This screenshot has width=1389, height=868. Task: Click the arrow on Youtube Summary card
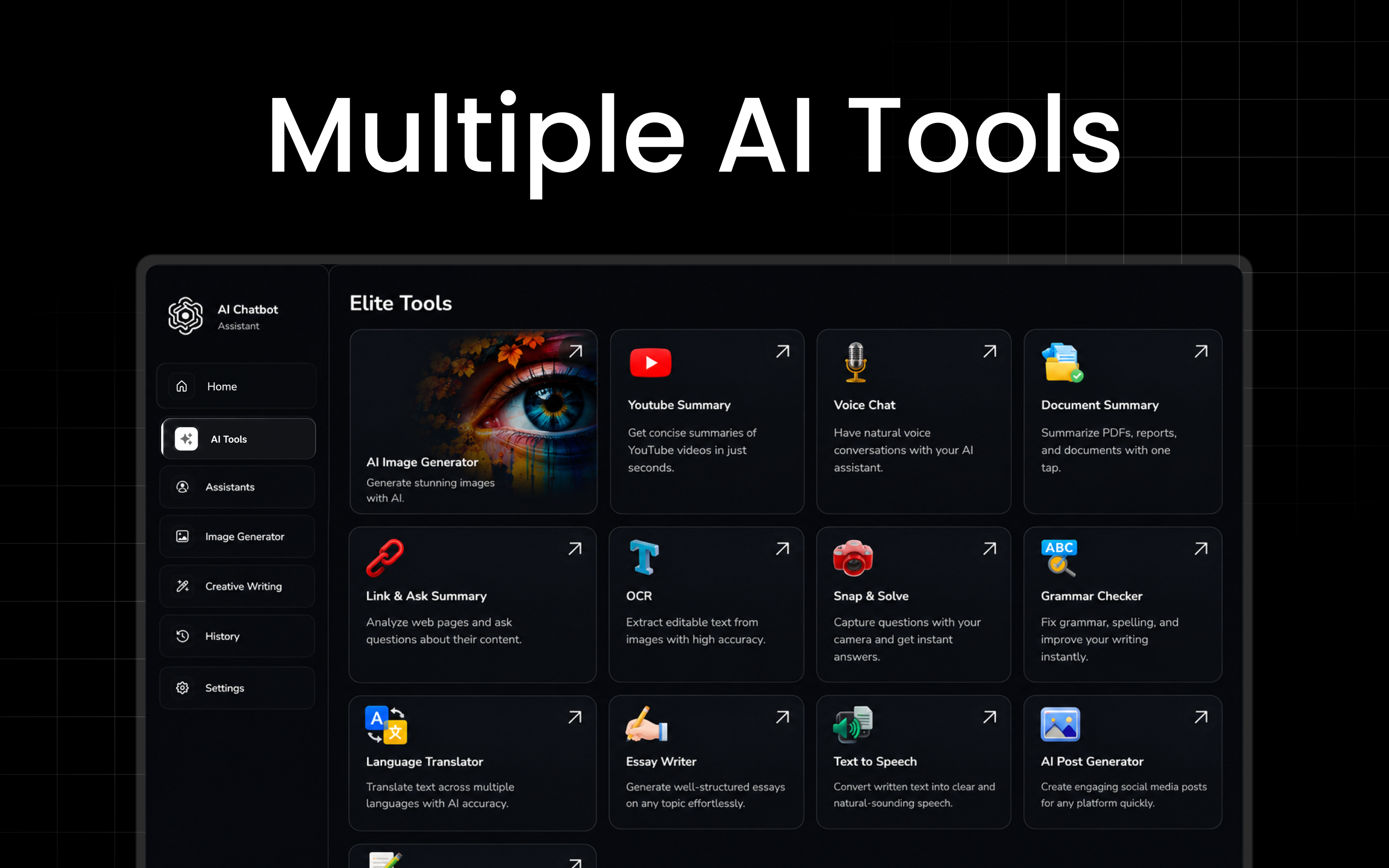782,352
